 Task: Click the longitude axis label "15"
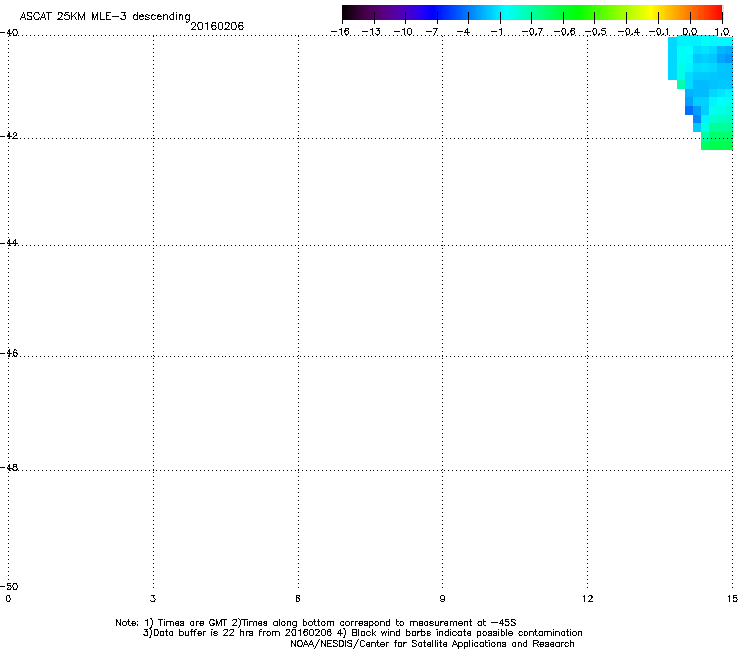[x=732, y=599]
